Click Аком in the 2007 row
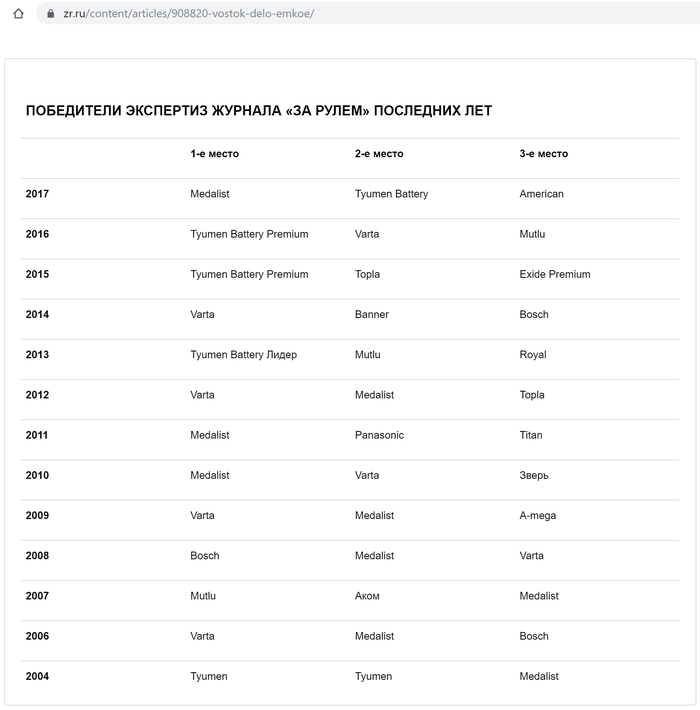Screen dimensions: 700x710 (367, 596)
